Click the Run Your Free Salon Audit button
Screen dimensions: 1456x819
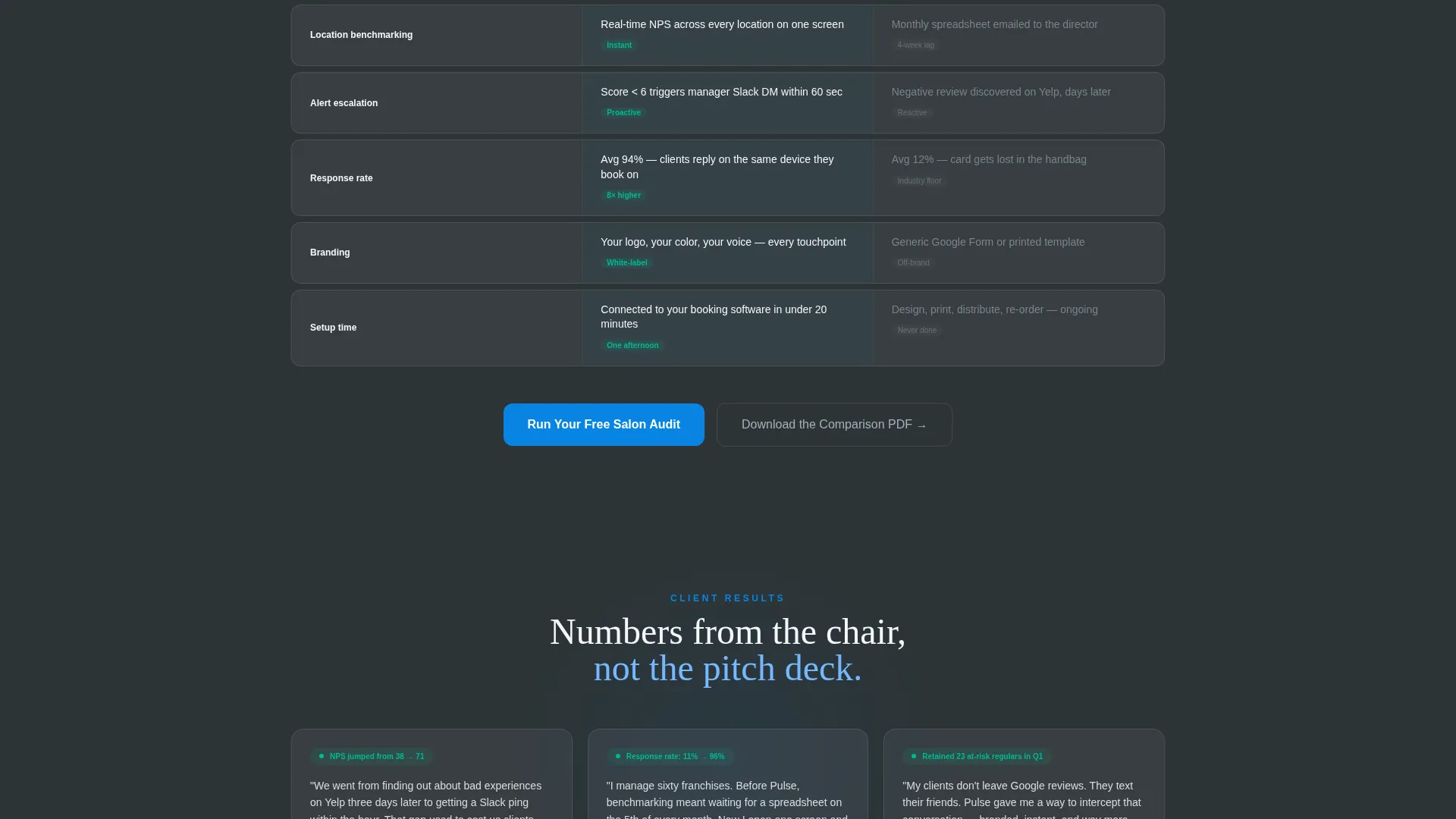(x=604, y=425)
